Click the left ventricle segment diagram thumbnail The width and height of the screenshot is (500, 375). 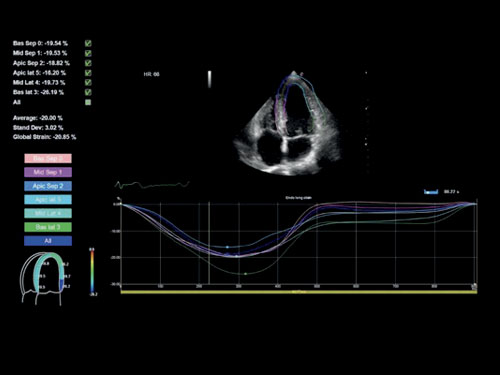pyautogui.click(x=45, y=278)
